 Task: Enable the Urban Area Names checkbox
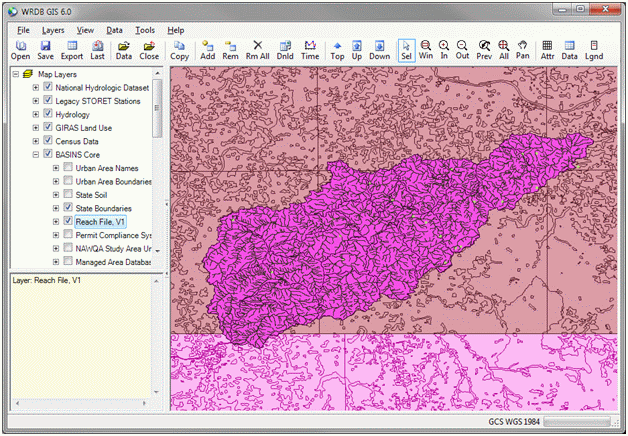[x=68, y=168]
